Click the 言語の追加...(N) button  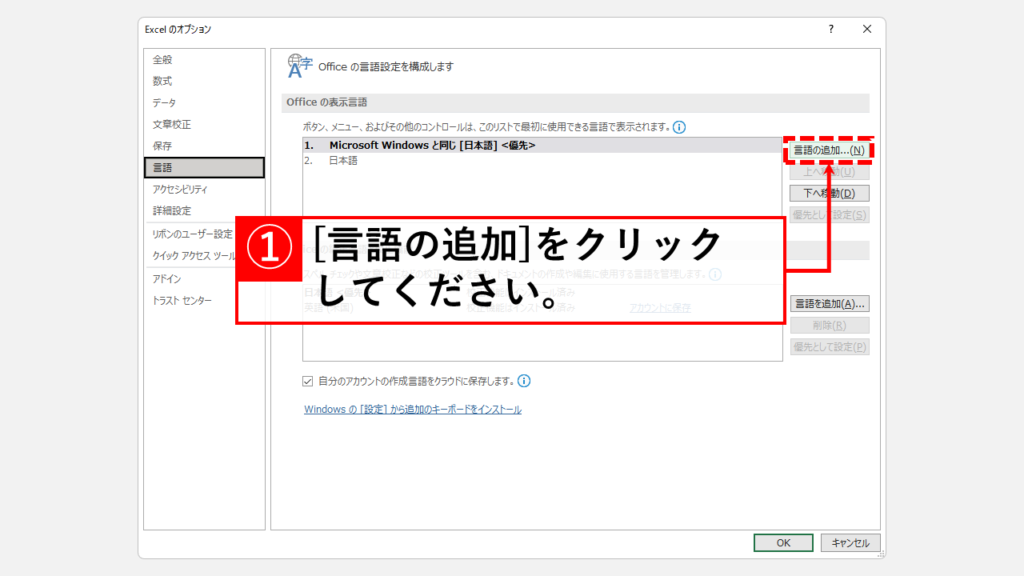(x=829, y=150)
